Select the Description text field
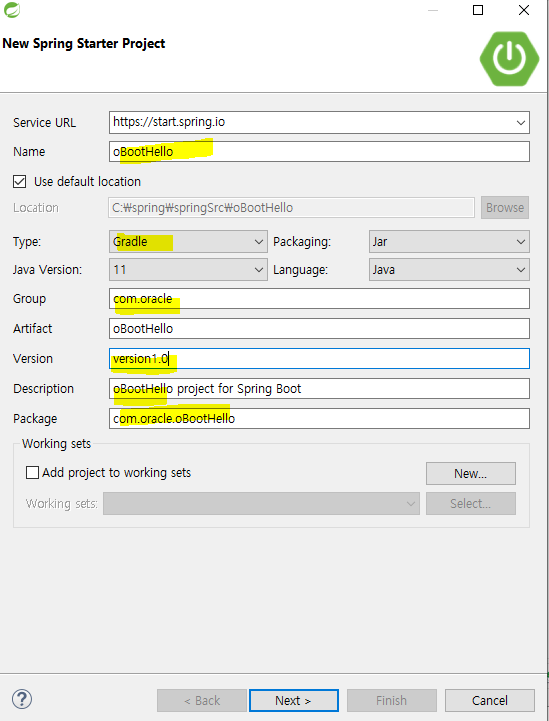549x721 pixels. click(x=319, y=389)
